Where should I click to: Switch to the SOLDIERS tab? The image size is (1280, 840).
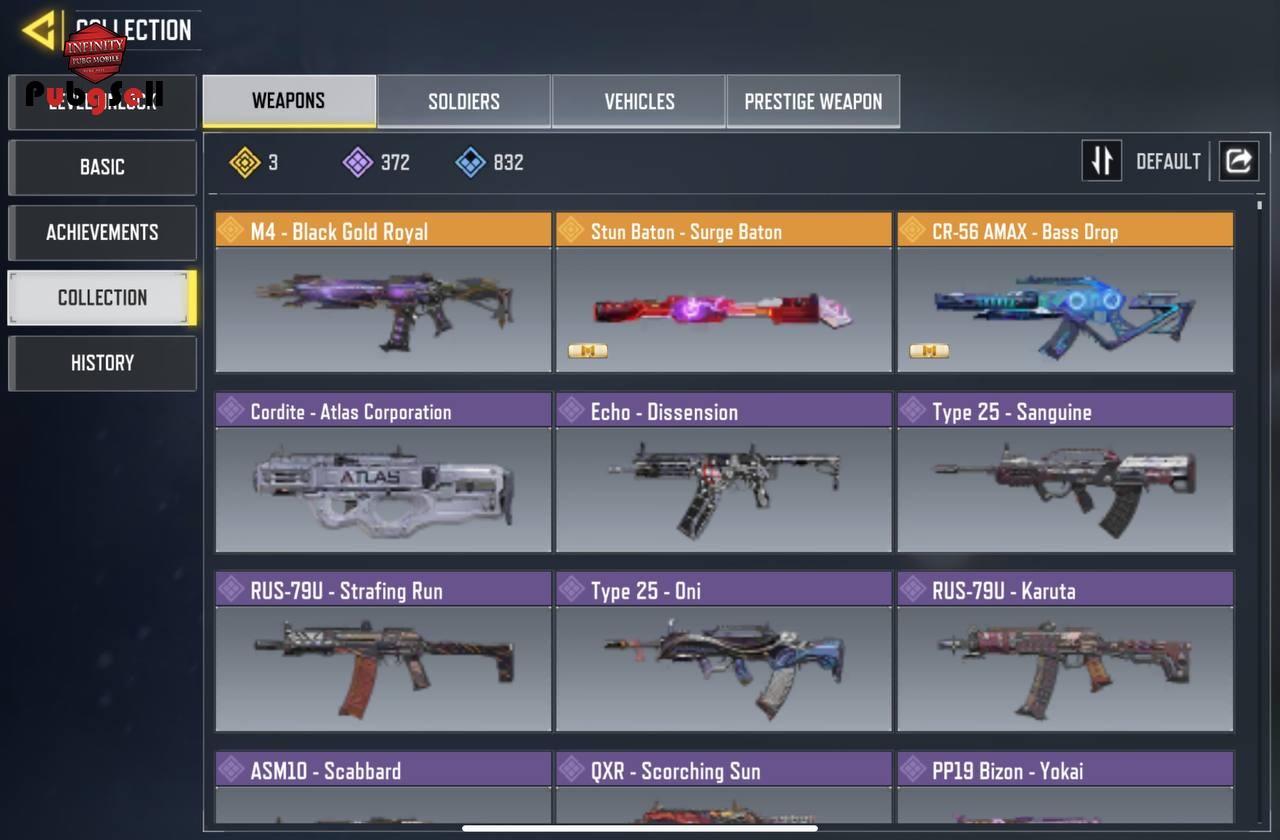tap(464, 102)
